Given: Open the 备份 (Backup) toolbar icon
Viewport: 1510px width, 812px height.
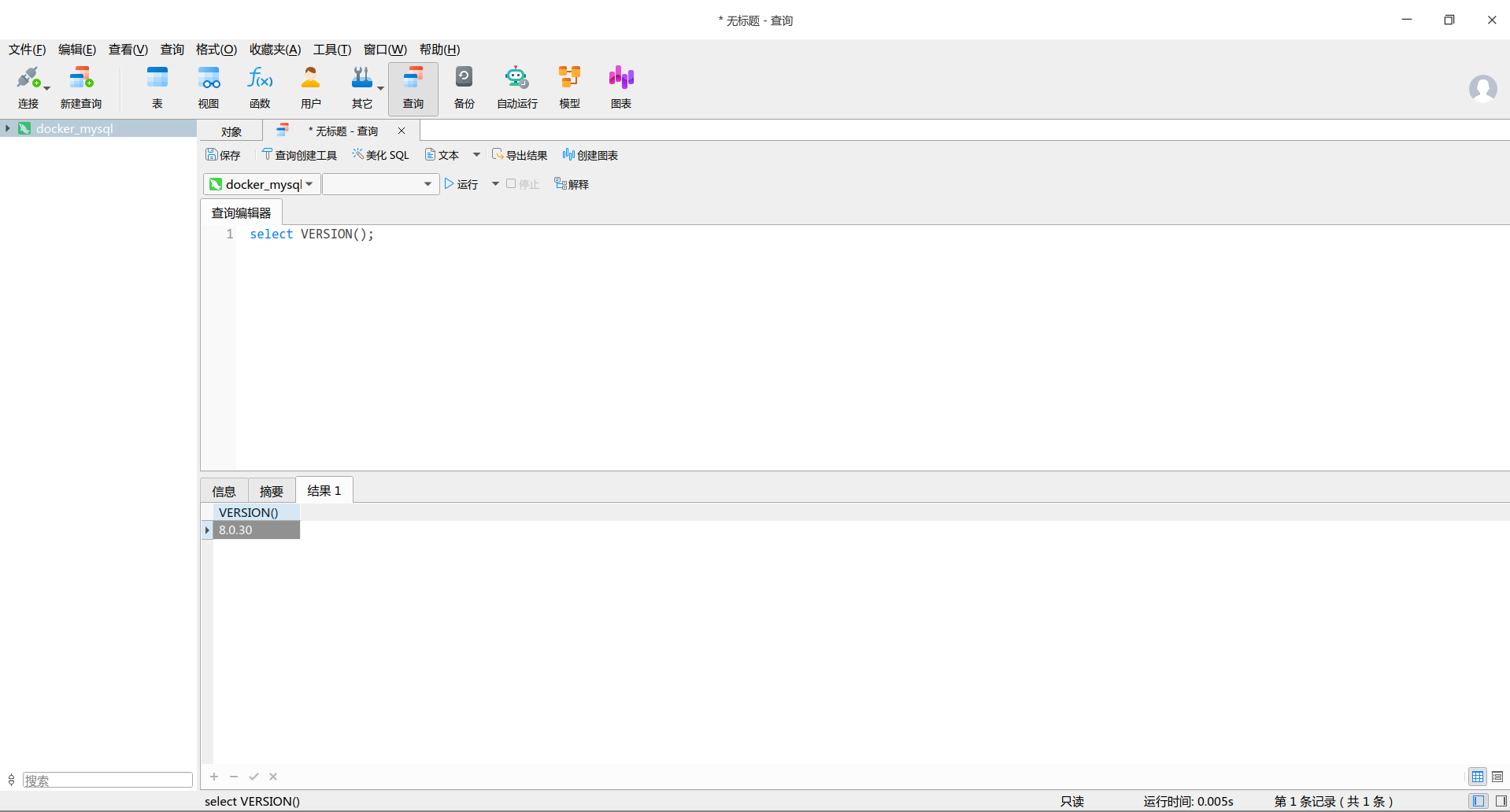Looking at the screenshot, I should [464, 87].
